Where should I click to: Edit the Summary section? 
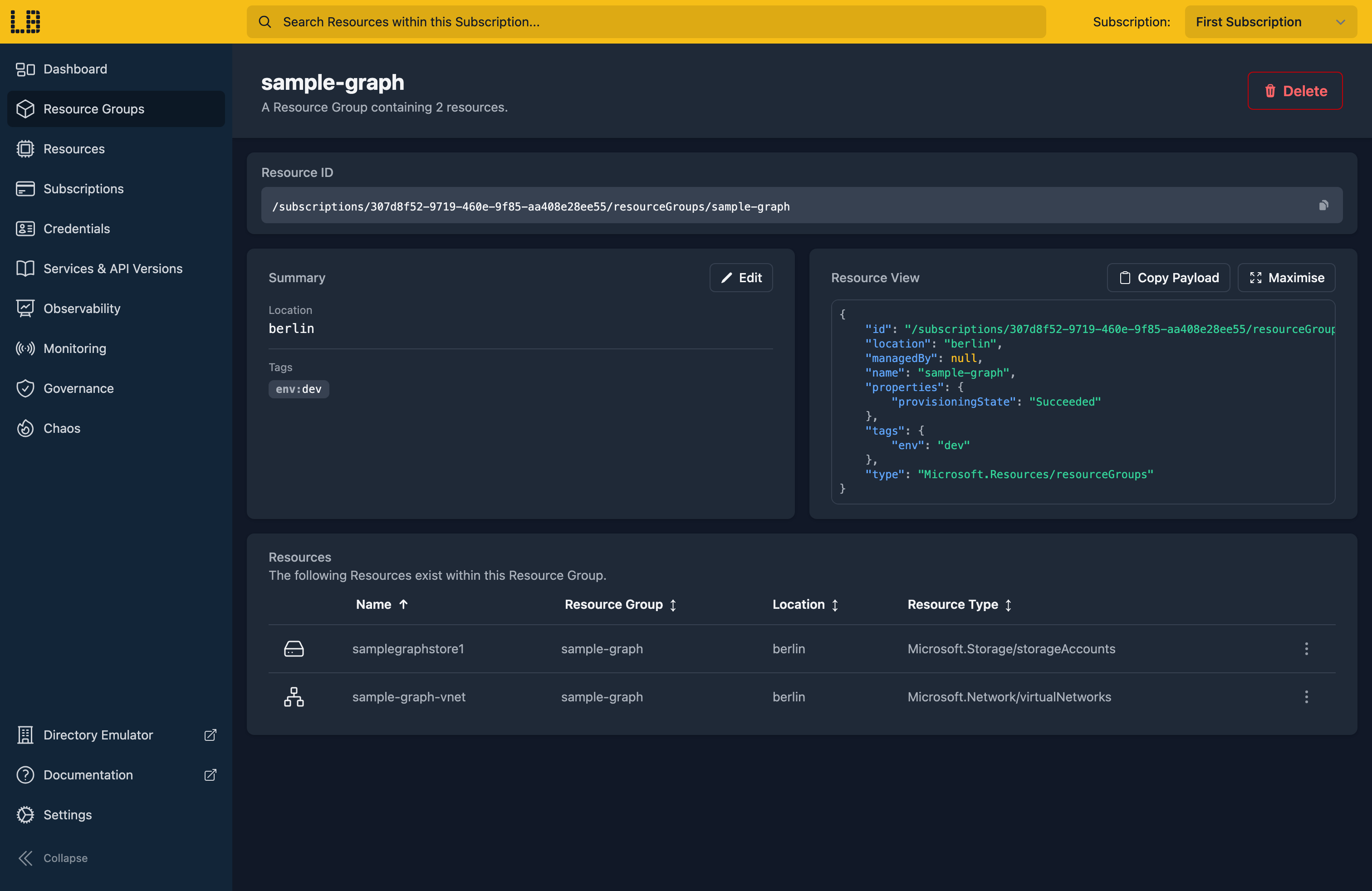(741, 278)
